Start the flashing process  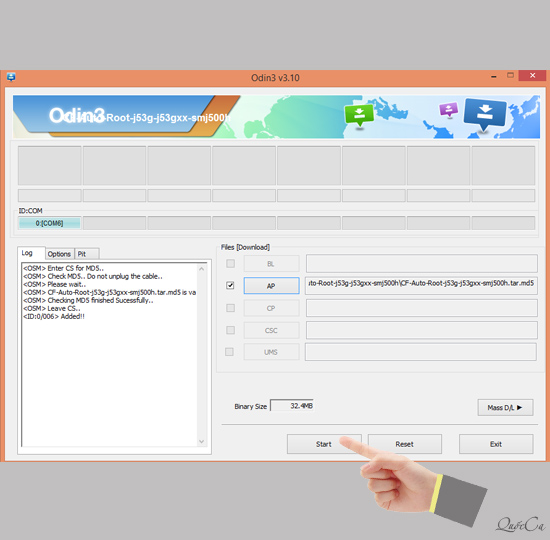click(324, 444)
